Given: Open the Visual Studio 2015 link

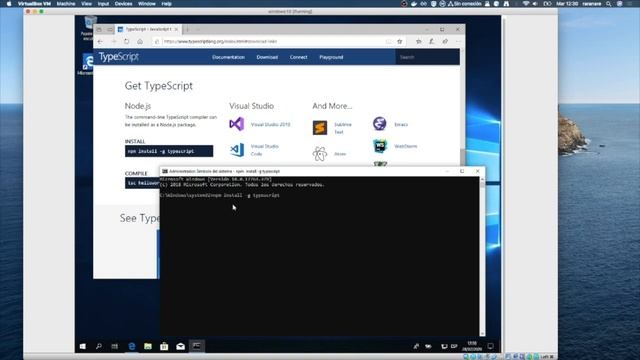Looking at the screenshot, I should coord(270,124).
